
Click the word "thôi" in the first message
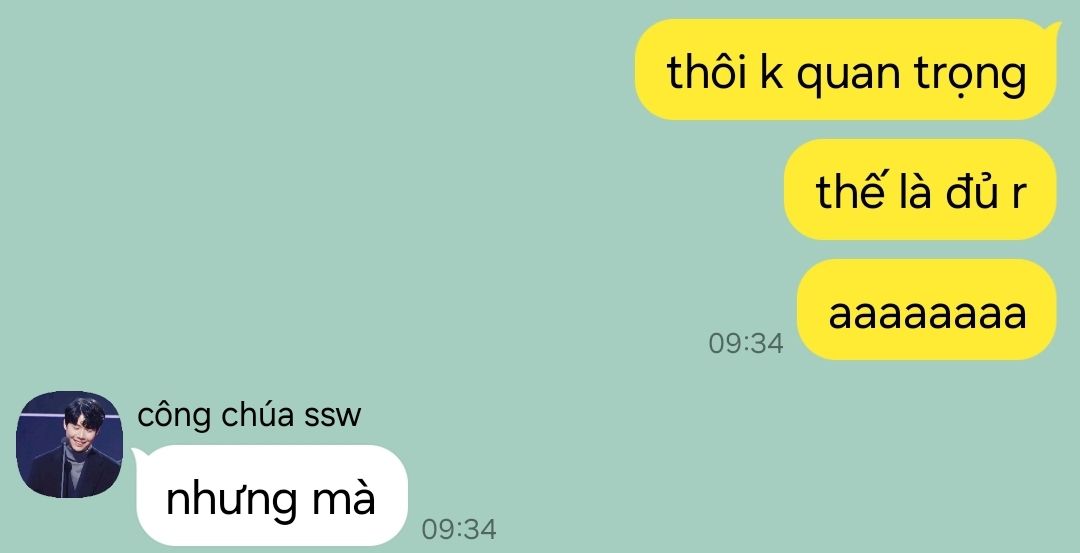tap(707, 71)
